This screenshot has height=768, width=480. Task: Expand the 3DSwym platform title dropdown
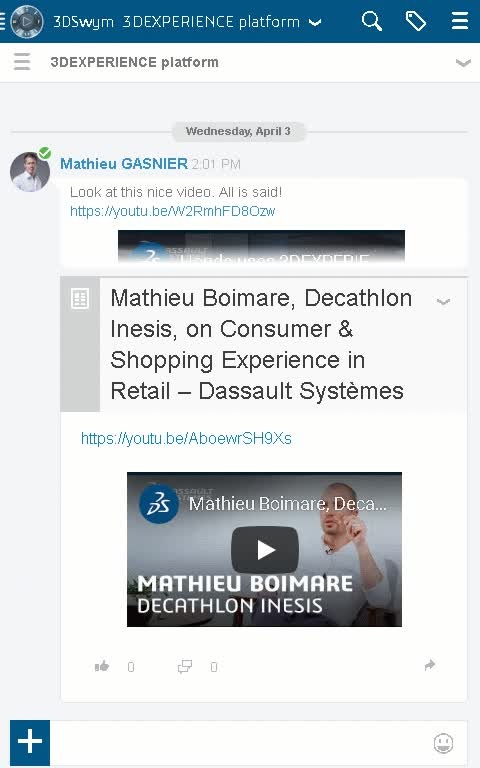pyautogui.click(x=316, y=23)
